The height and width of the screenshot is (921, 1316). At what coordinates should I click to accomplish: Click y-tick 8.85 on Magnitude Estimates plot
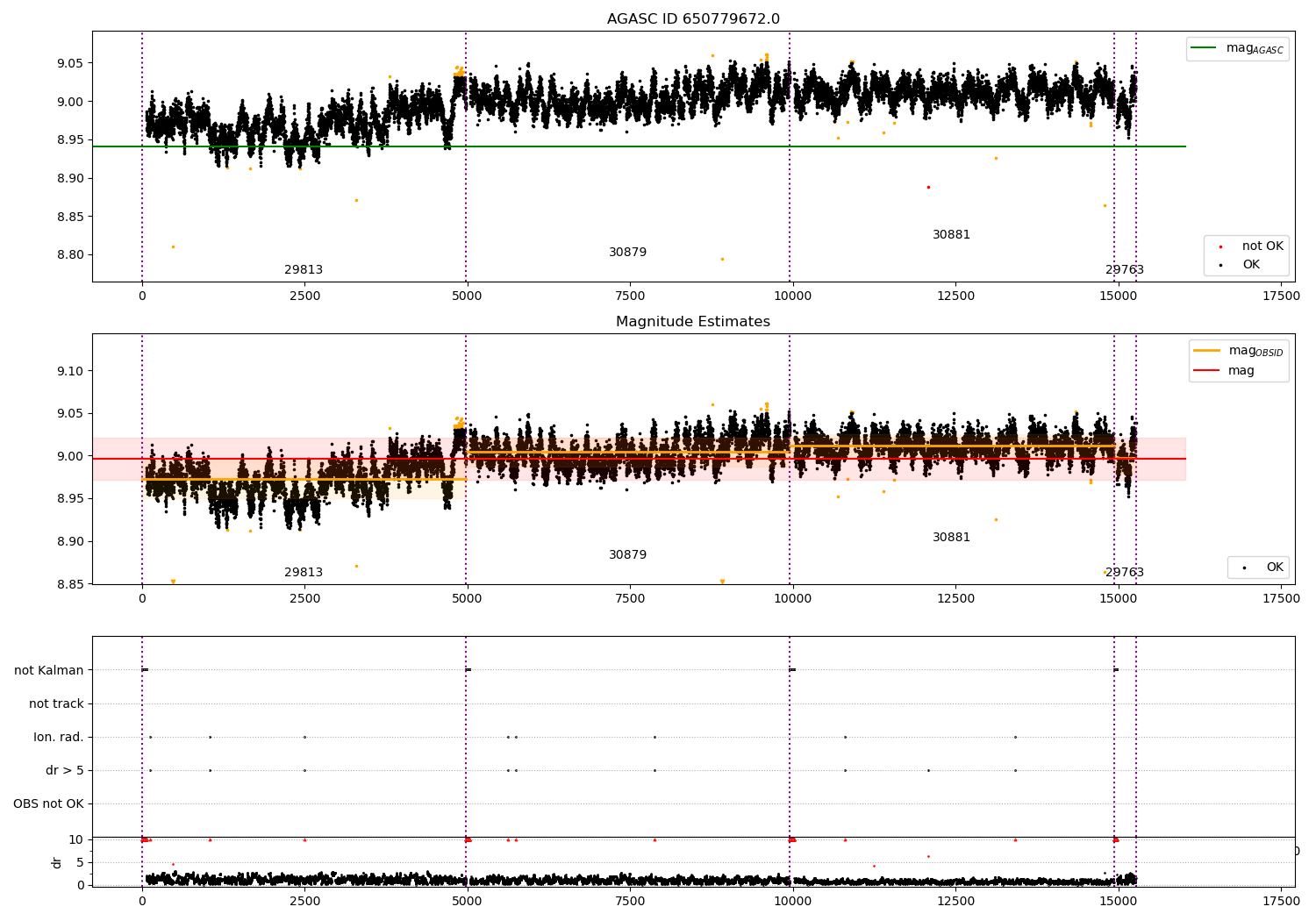70,584
